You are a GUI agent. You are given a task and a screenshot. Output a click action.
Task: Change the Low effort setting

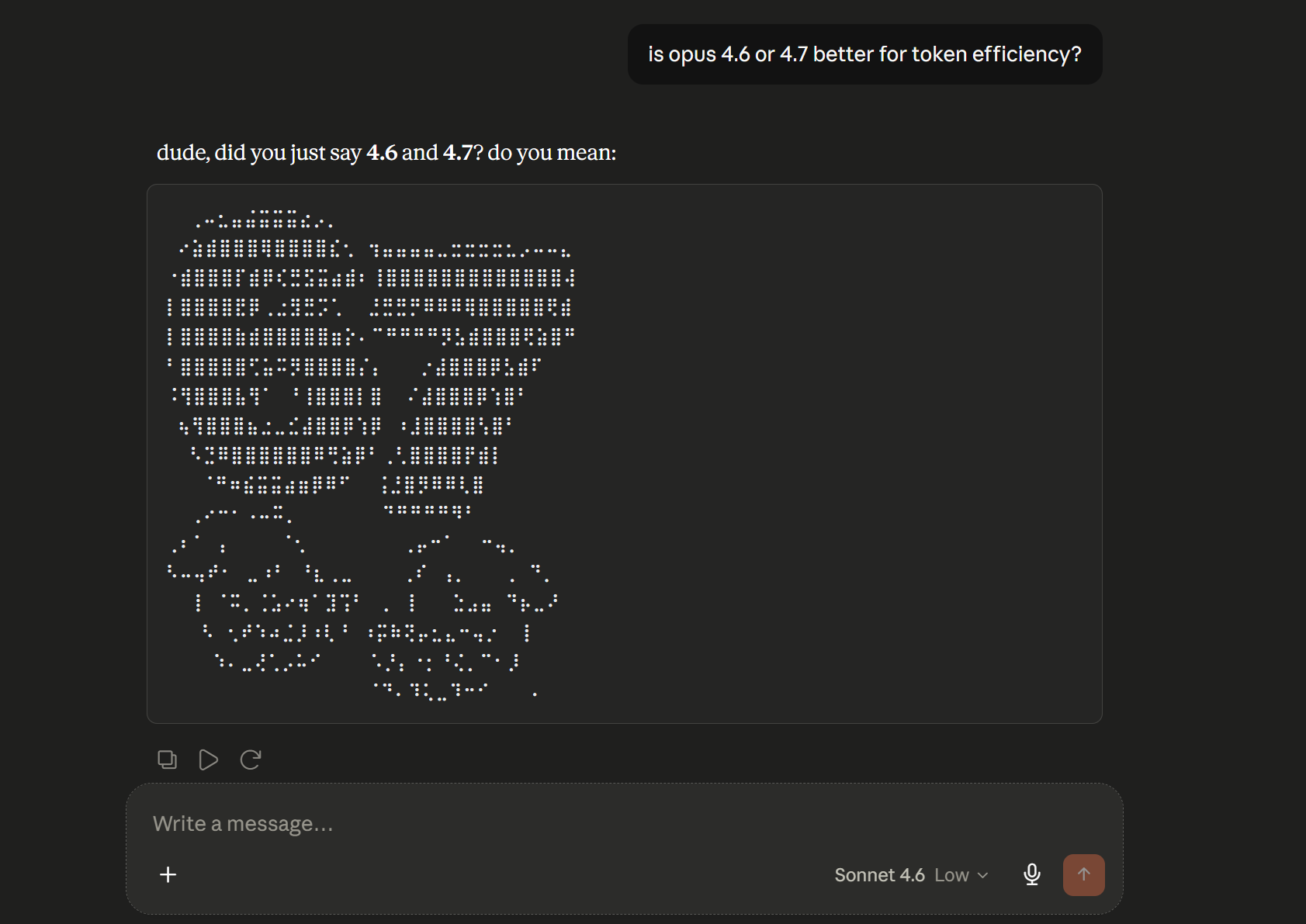coord(951,875)
